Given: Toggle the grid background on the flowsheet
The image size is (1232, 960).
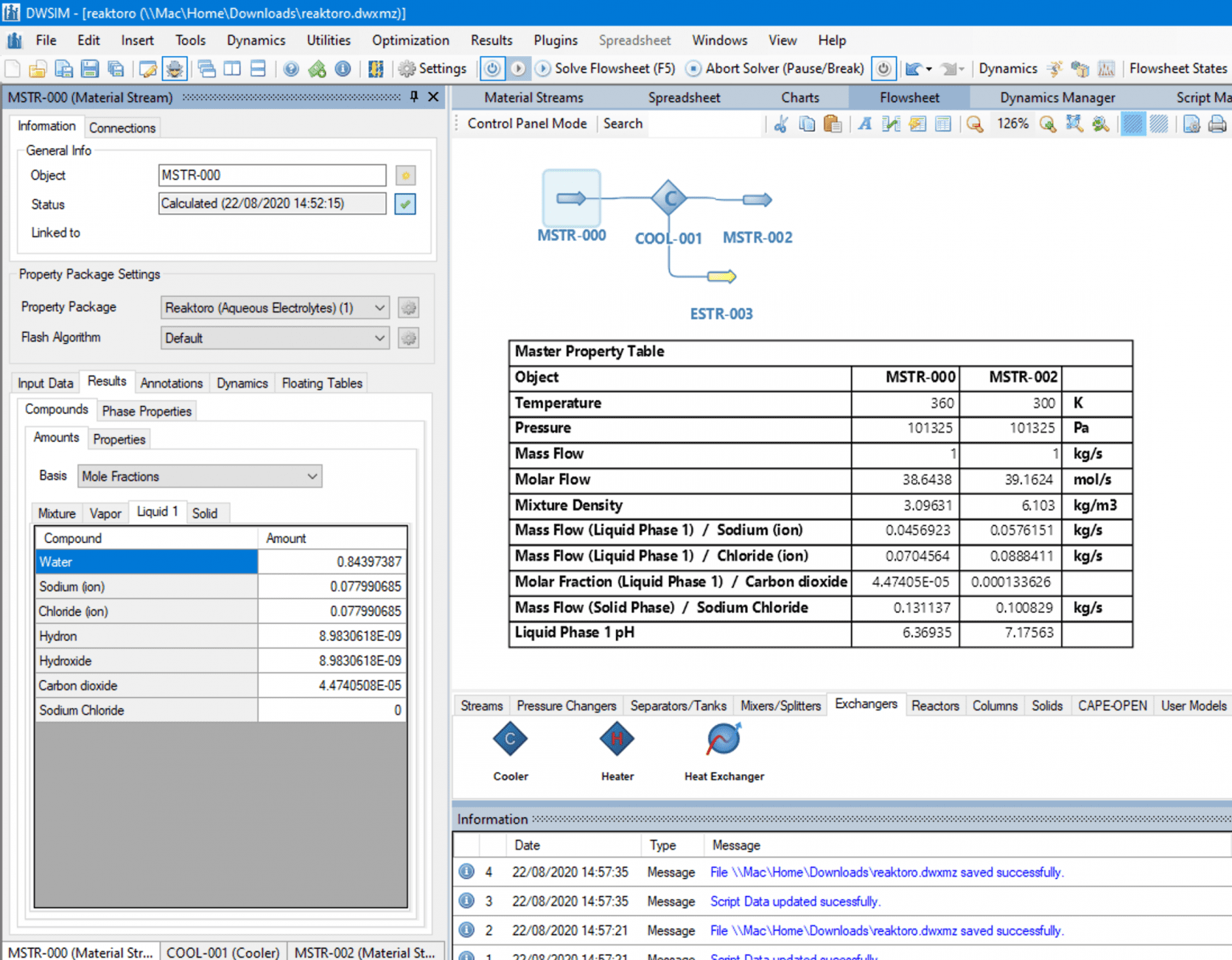Looking at the screenshot, I should pyautogui.click(x=1133, y=124).
